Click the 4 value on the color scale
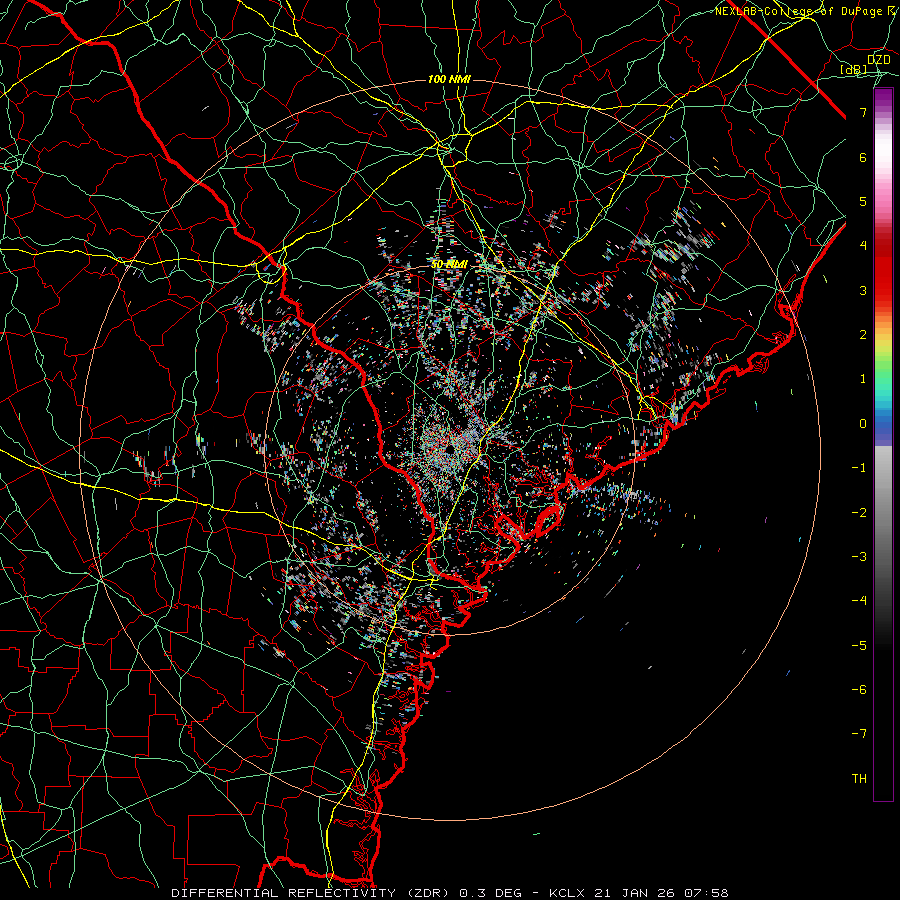The height and width of the screenshot is (900, 900). [863, 246]
